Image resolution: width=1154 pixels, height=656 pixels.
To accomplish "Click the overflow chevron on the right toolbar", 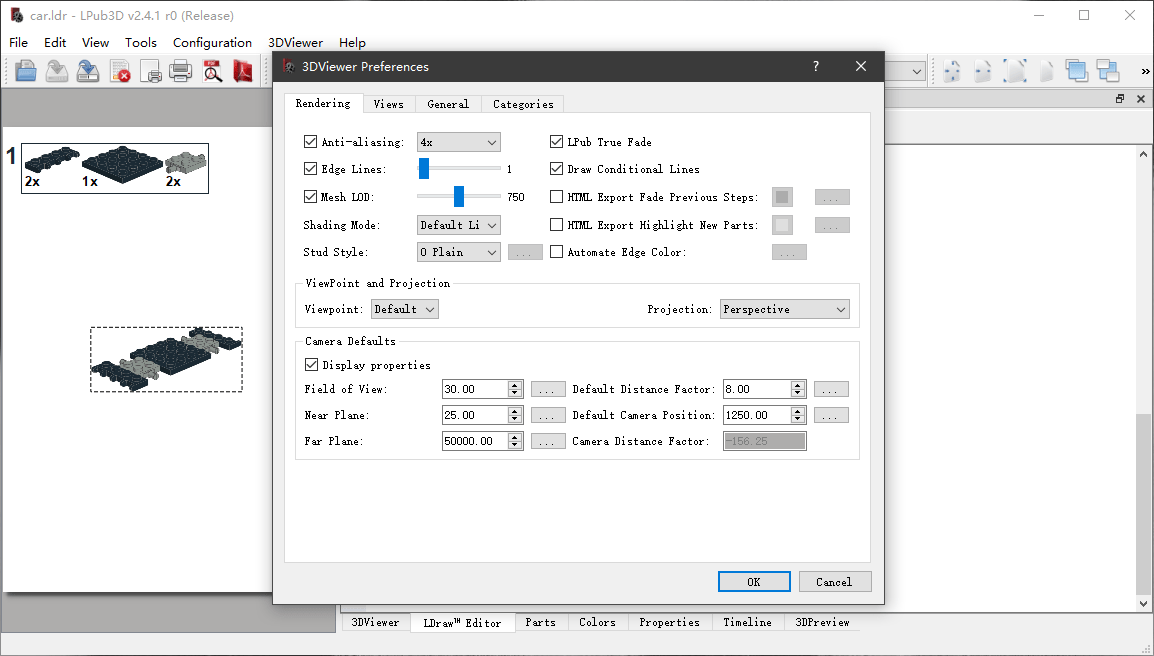I will click(1145, 71).
